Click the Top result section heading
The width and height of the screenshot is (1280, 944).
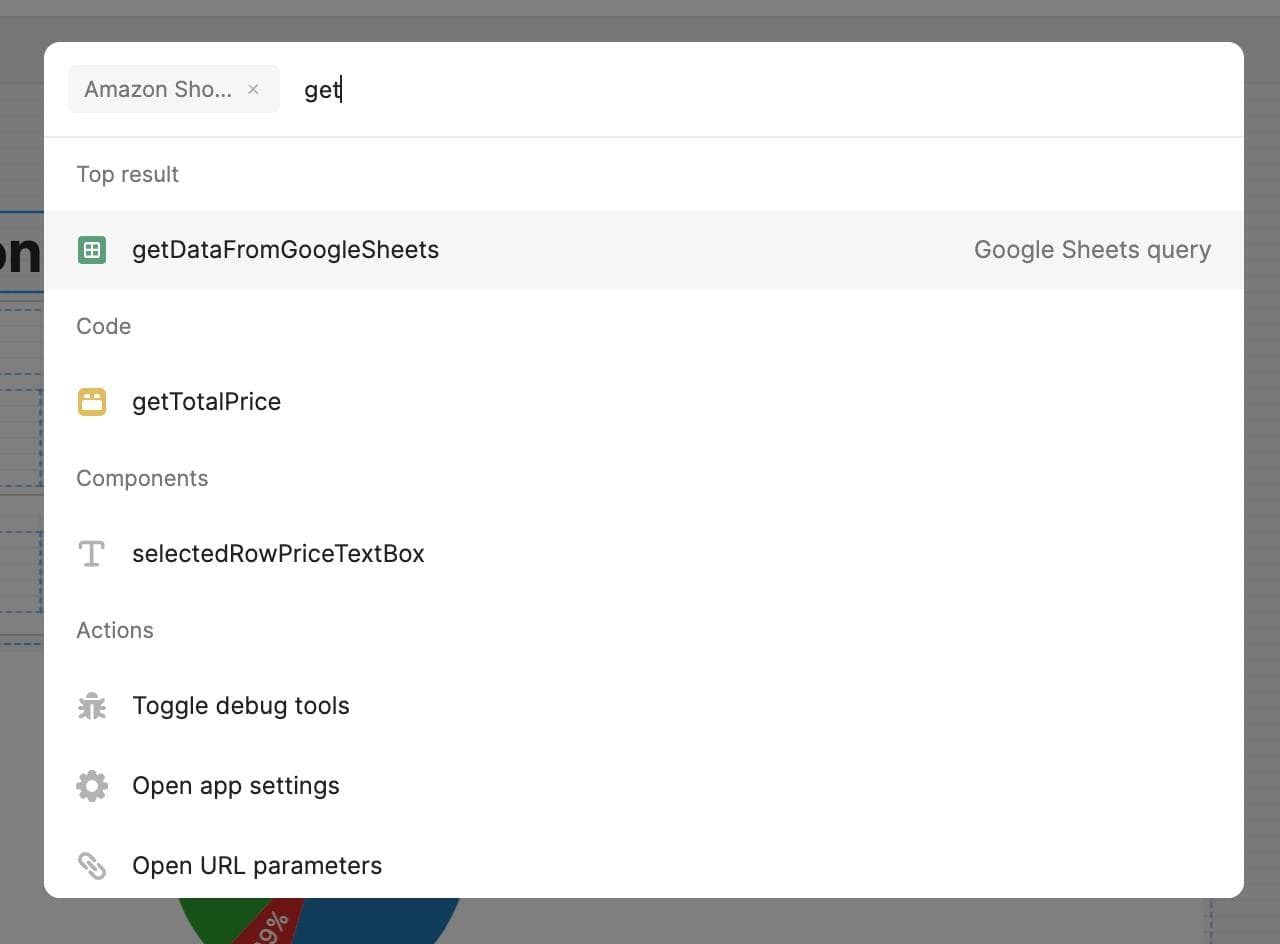(127, 174)
